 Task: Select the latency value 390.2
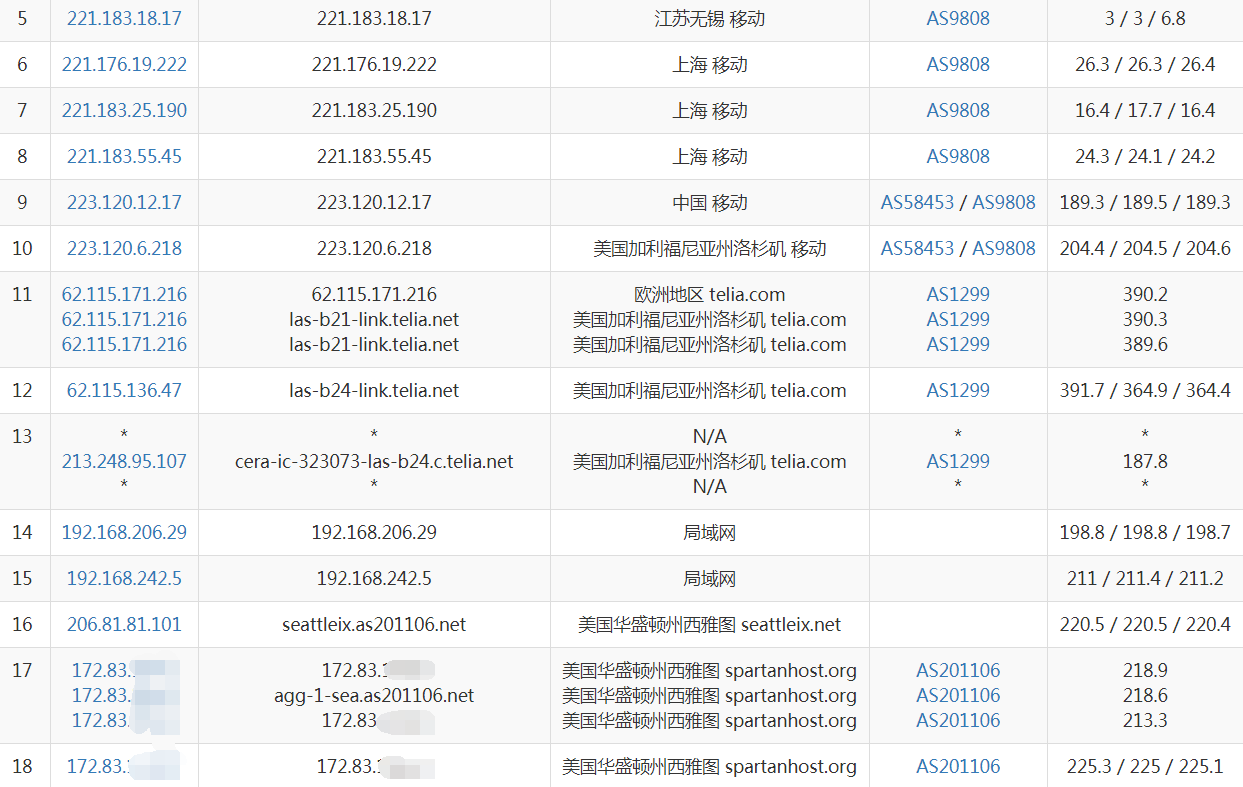tap(1145, 295)
